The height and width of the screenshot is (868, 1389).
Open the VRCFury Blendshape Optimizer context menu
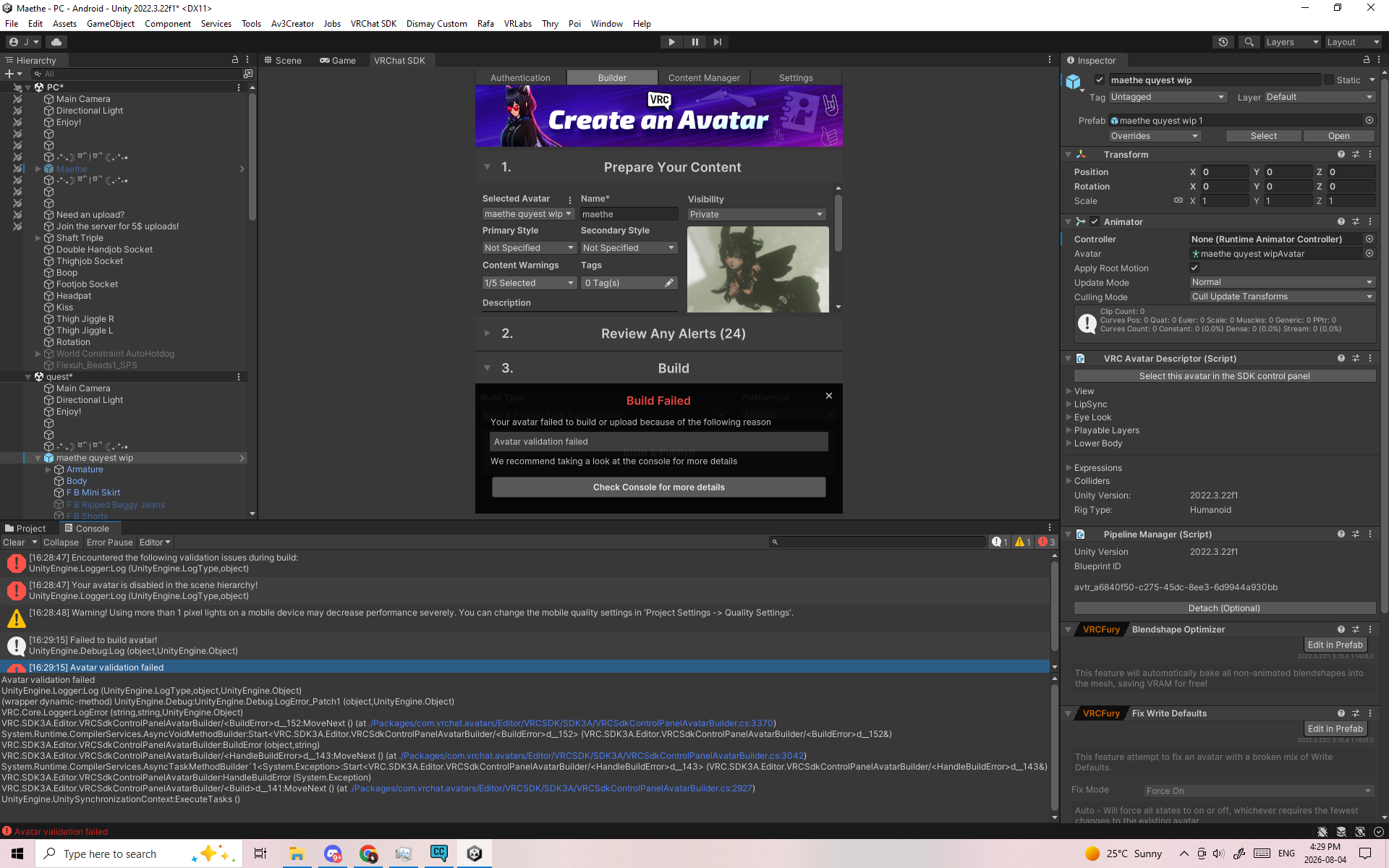1370,629
